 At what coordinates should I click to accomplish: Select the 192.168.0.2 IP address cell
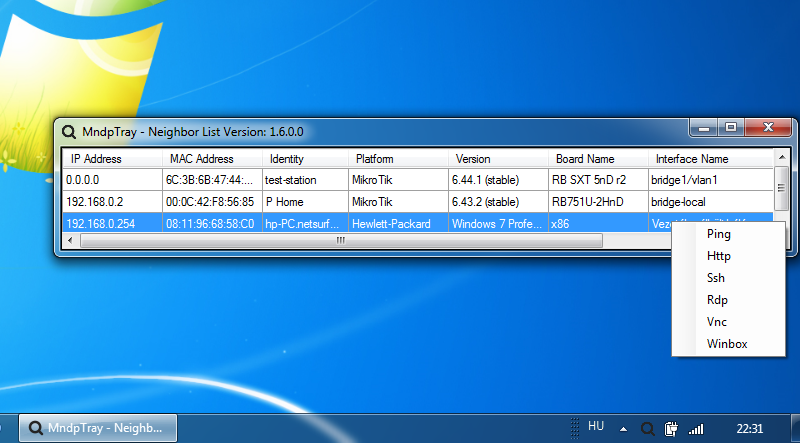(x=113, y=202)
